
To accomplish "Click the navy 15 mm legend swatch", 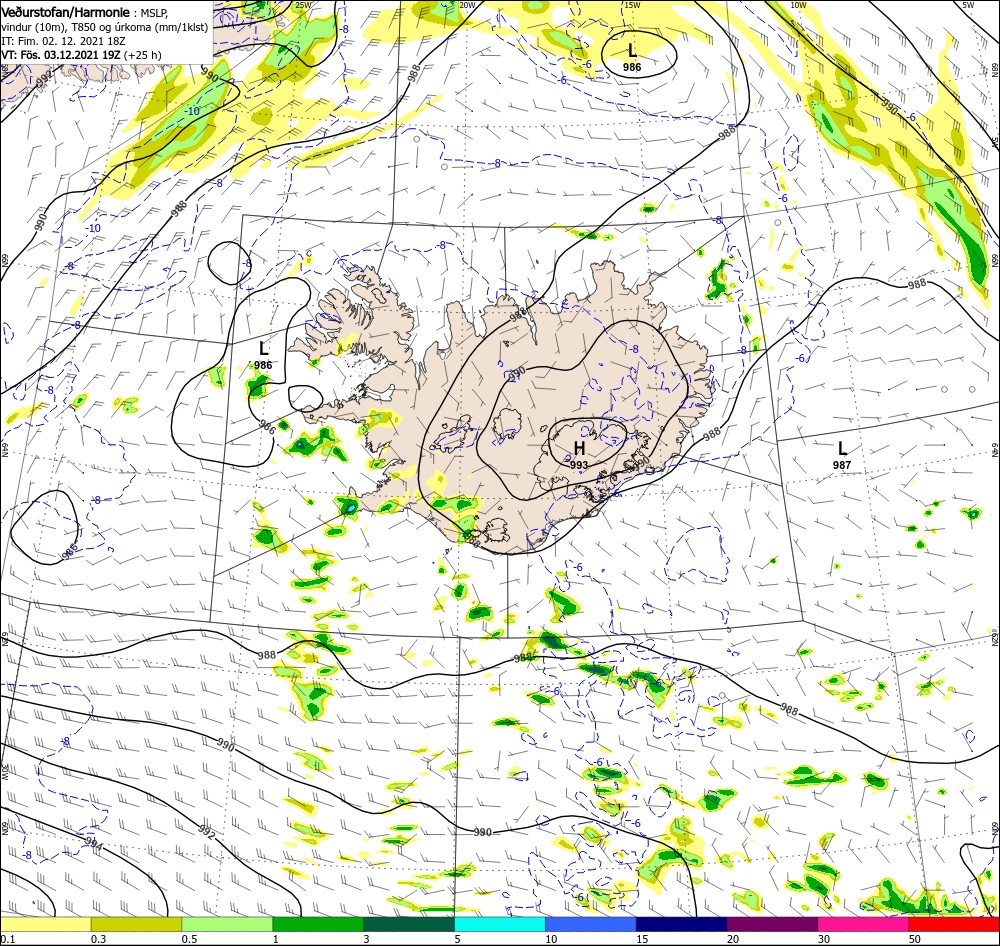I will 681,924.
